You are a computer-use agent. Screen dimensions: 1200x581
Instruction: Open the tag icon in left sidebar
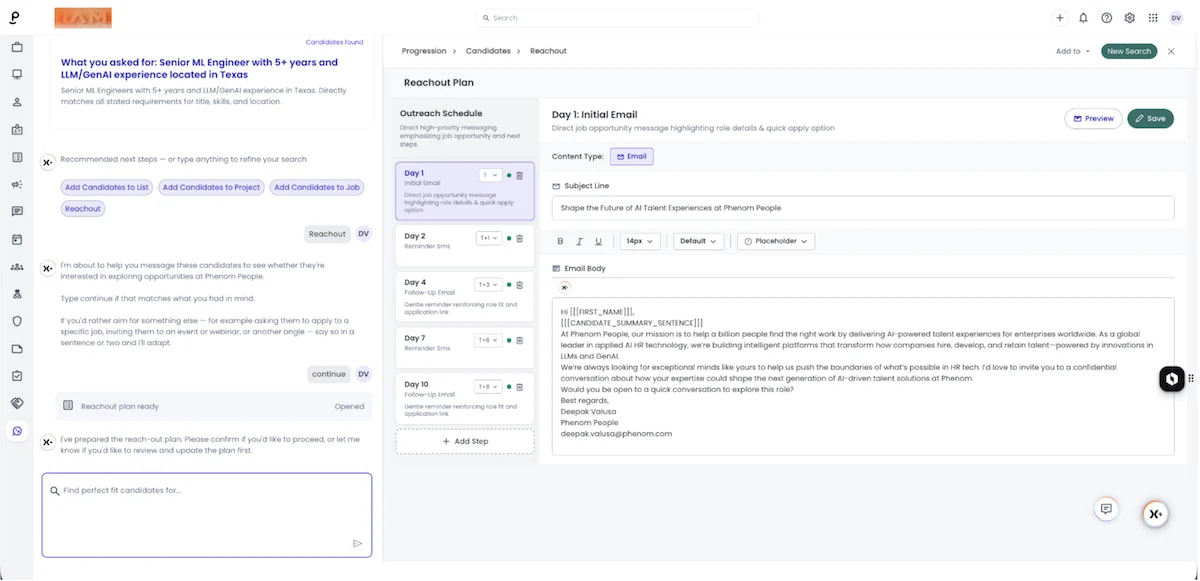coord(17,403)
